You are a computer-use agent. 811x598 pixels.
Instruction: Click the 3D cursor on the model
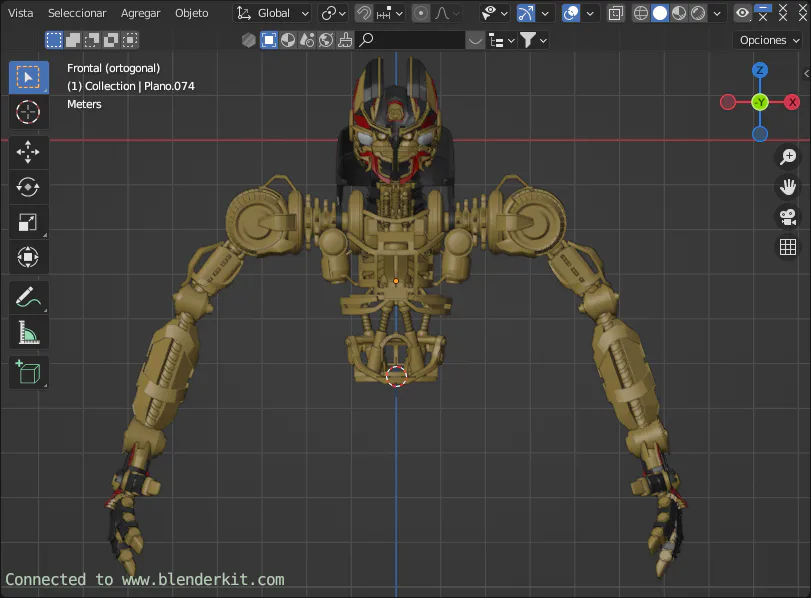click(x=397, y=376)
